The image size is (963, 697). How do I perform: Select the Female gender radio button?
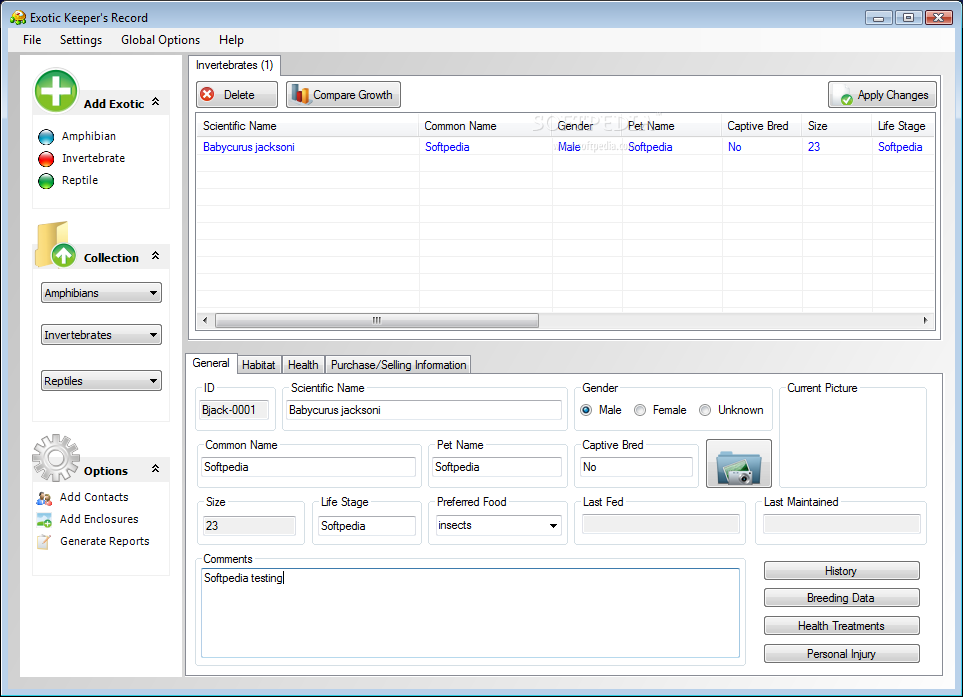click(640, 410)
